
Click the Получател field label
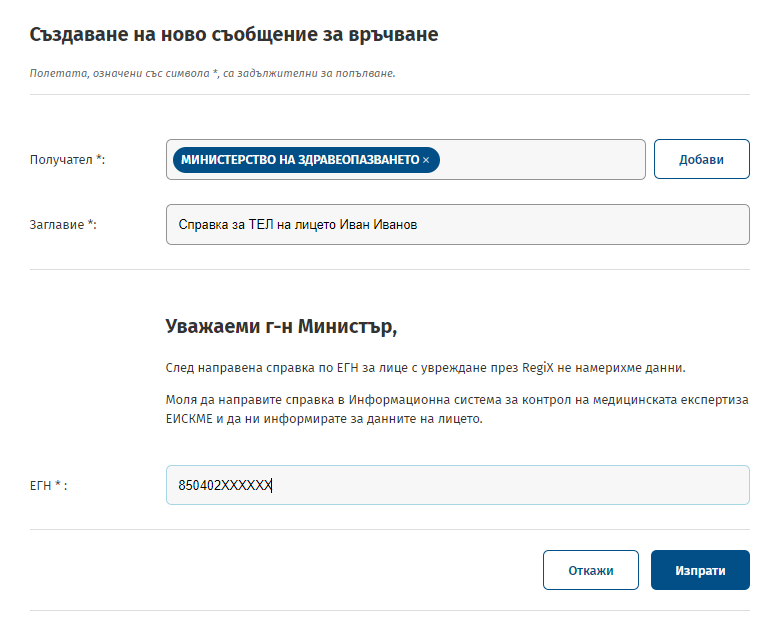click(x=68, y=160)
